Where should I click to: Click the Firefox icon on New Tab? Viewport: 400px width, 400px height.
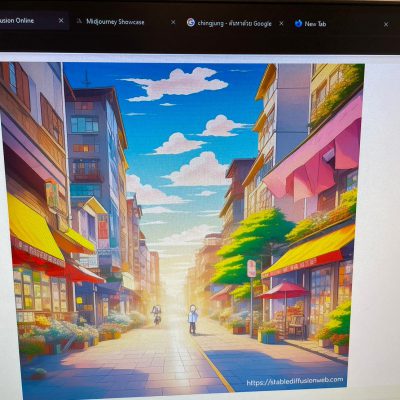tap(298, 23)
